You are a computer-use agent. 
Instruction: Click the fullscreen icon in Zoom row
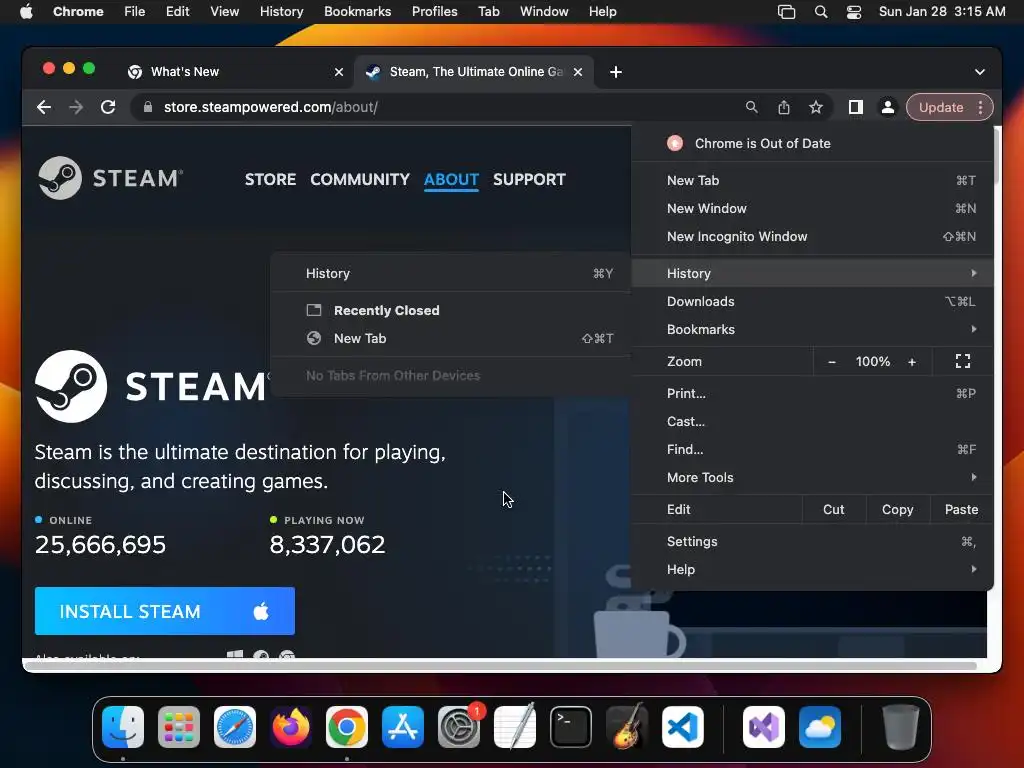pyautogui.click(x=963, y=361)
